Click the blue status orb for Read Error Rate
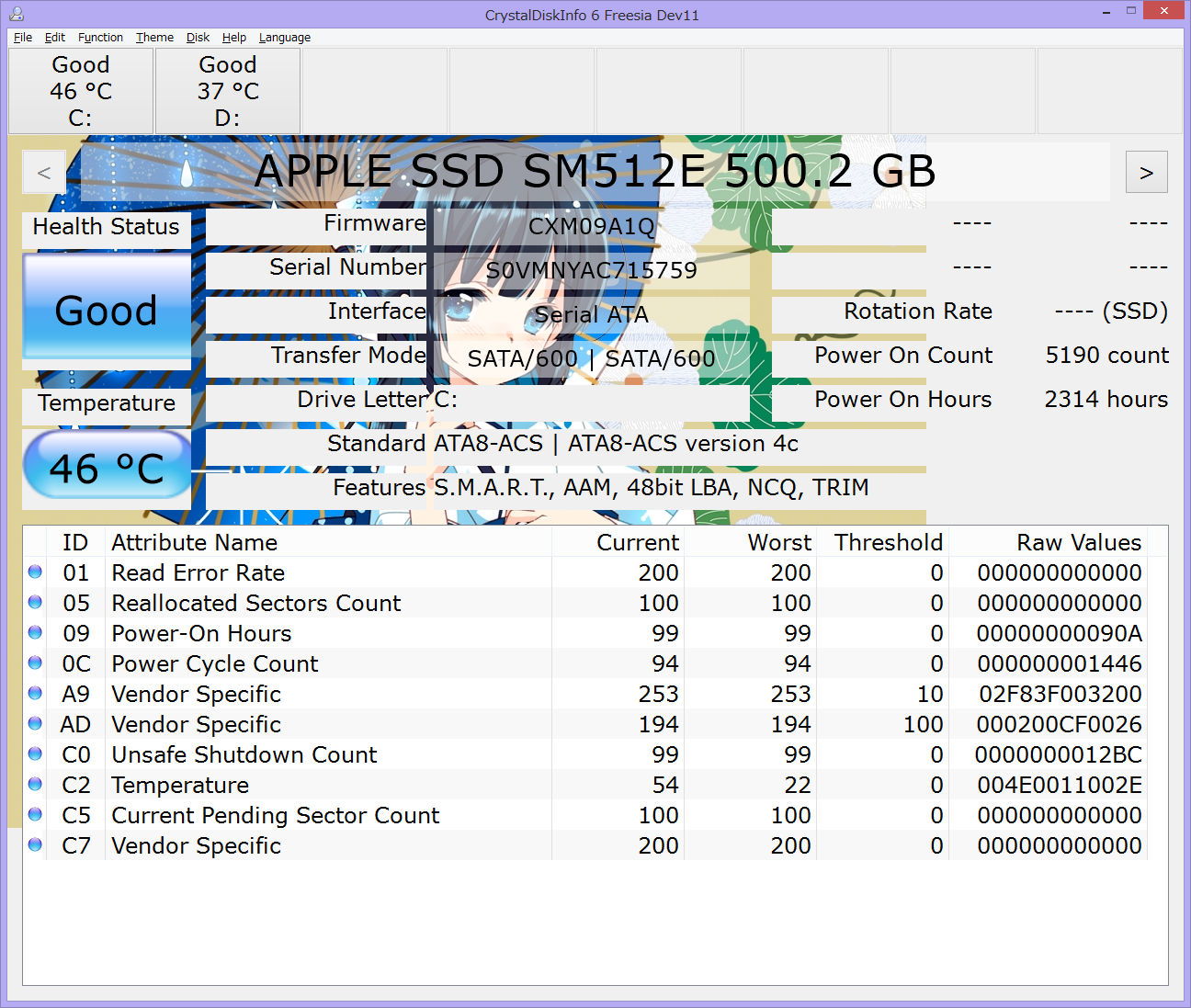This screenshot has width=1191, height=1008. tap(35, 572)
